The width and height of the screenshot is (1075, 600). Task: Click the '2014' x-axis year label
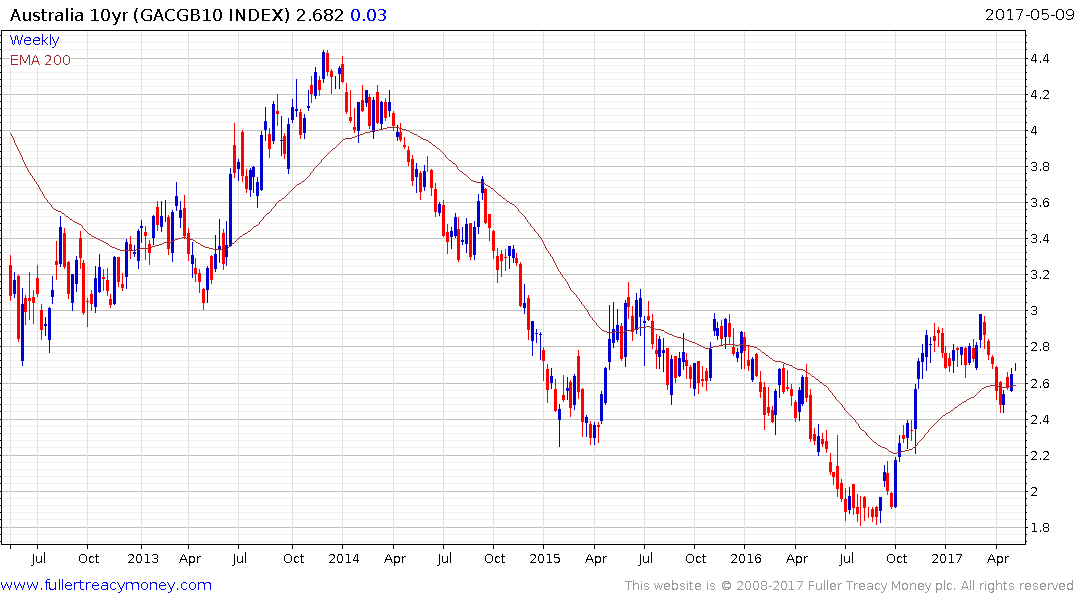[x=343, y=558]
